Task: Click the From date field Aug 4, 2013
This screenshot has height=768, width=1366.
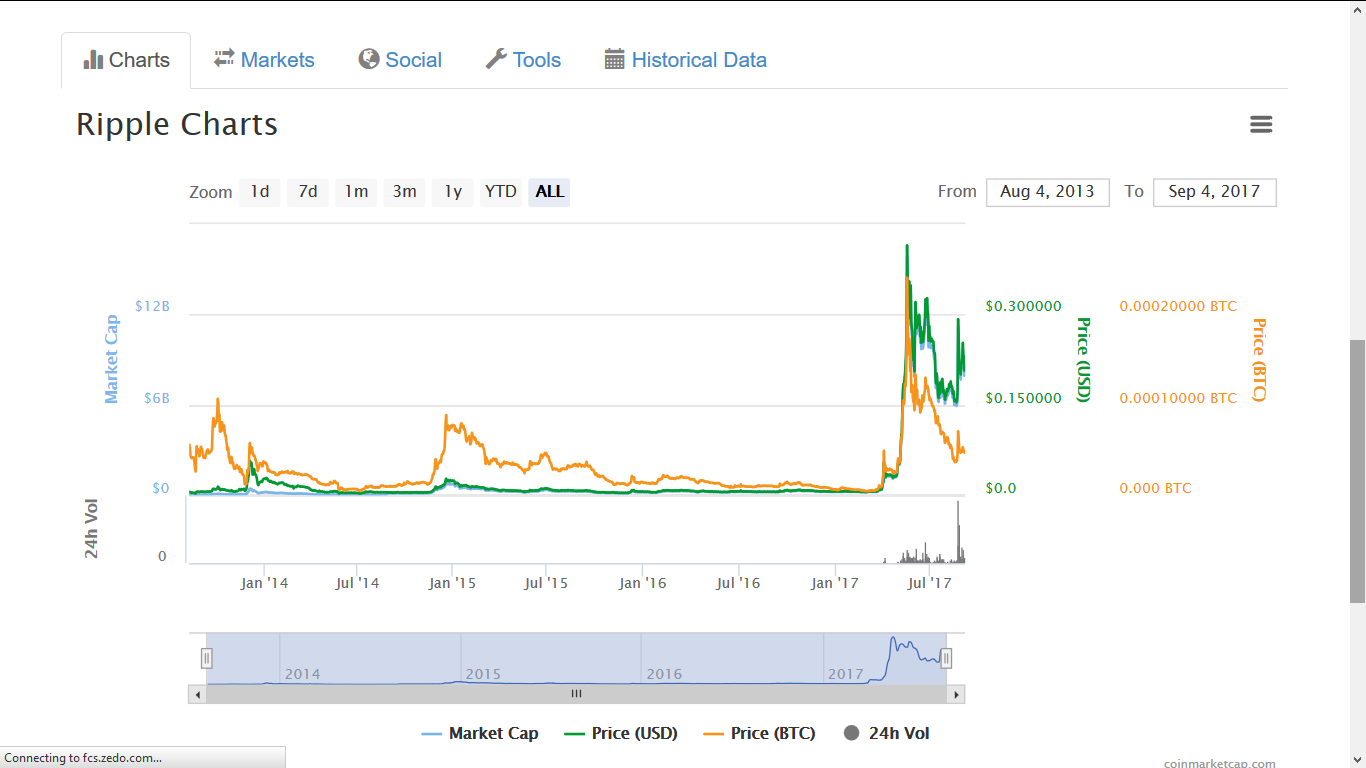Action: point(1047,192)
